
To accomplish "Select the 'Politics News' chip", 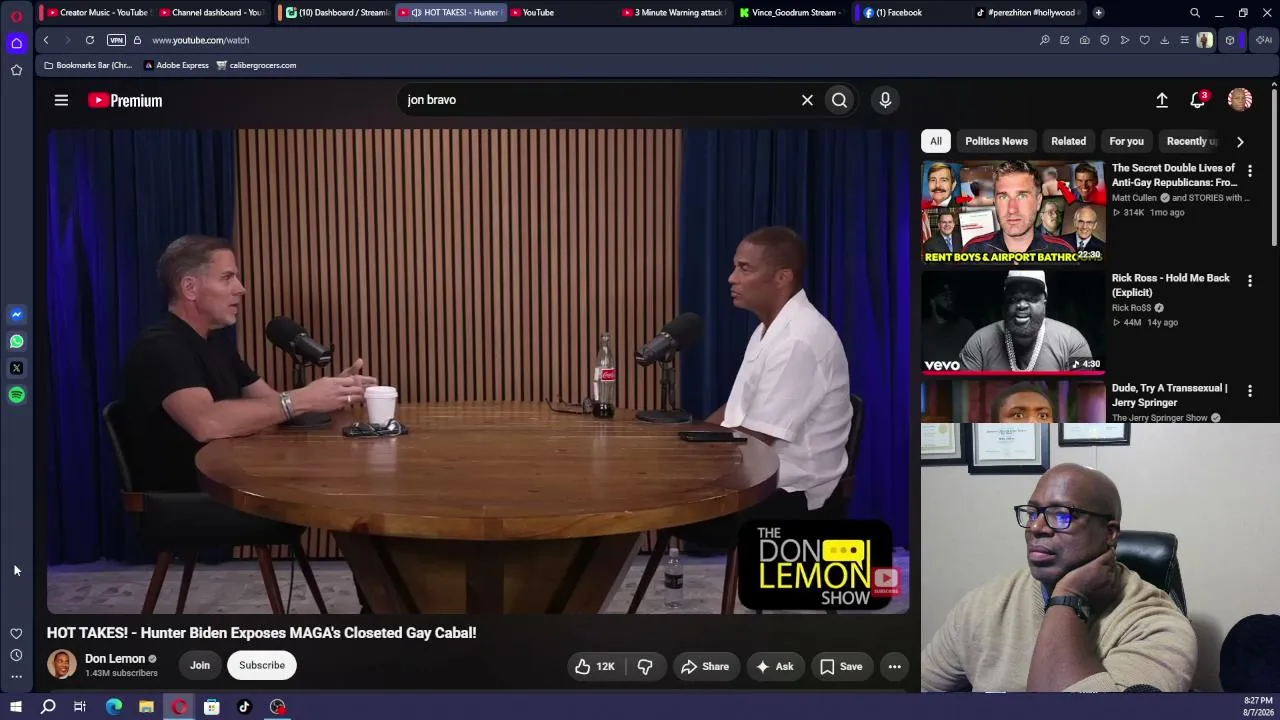I will coord(996,141).
